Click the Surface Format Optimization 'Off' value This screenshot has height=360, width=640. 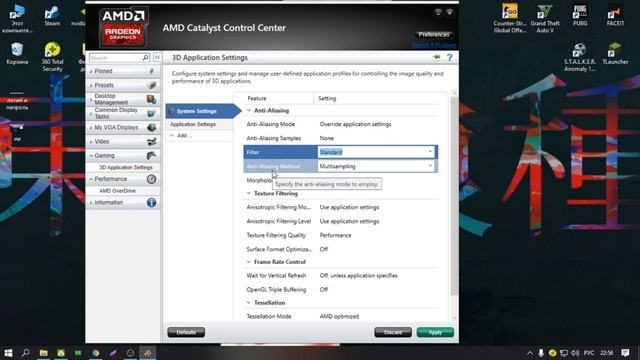pos(324,249)
